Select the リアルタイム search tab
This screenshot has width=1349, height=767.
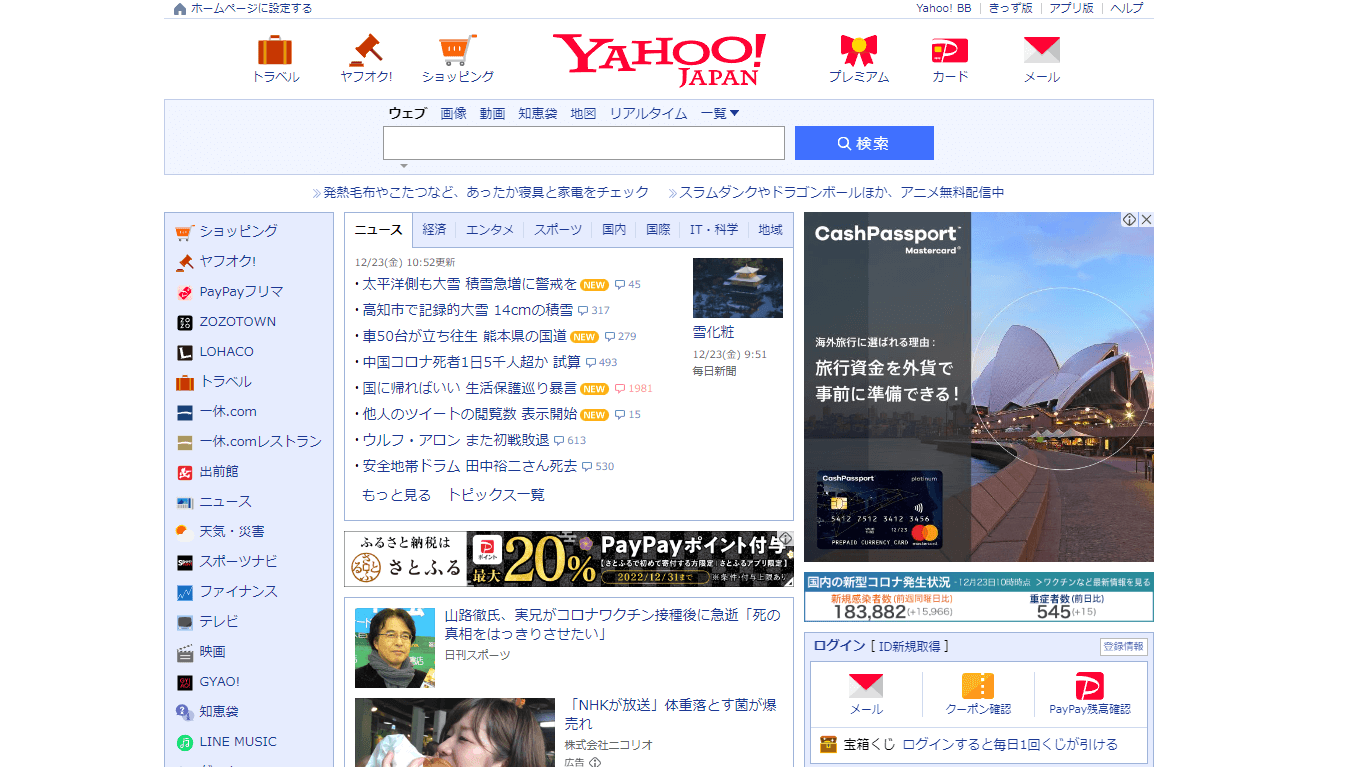pyautogui.click(x=649, y=113)
